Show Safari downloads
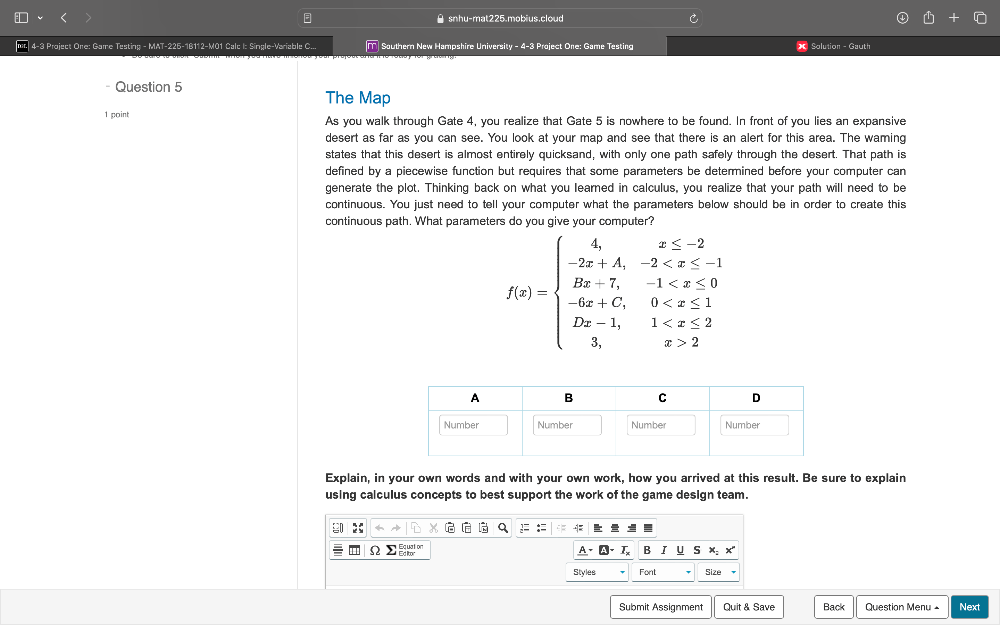The height and width of the screenshot is (625, 1000). tap(902, 18)
